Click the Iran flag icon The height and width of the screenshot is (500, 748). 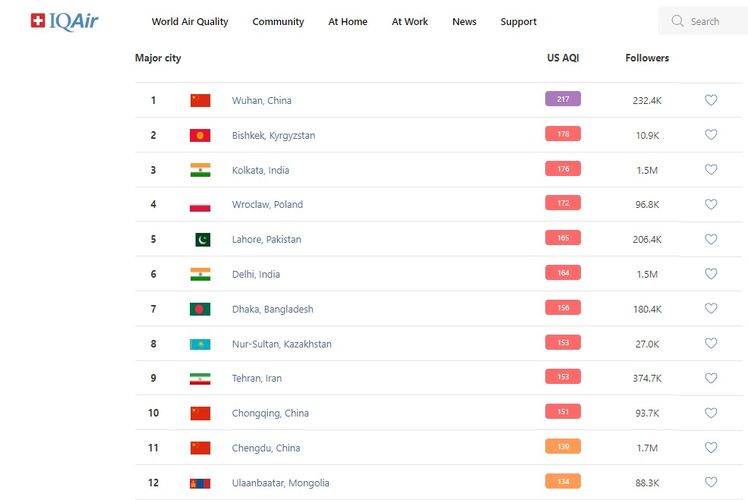click(200, 379)
